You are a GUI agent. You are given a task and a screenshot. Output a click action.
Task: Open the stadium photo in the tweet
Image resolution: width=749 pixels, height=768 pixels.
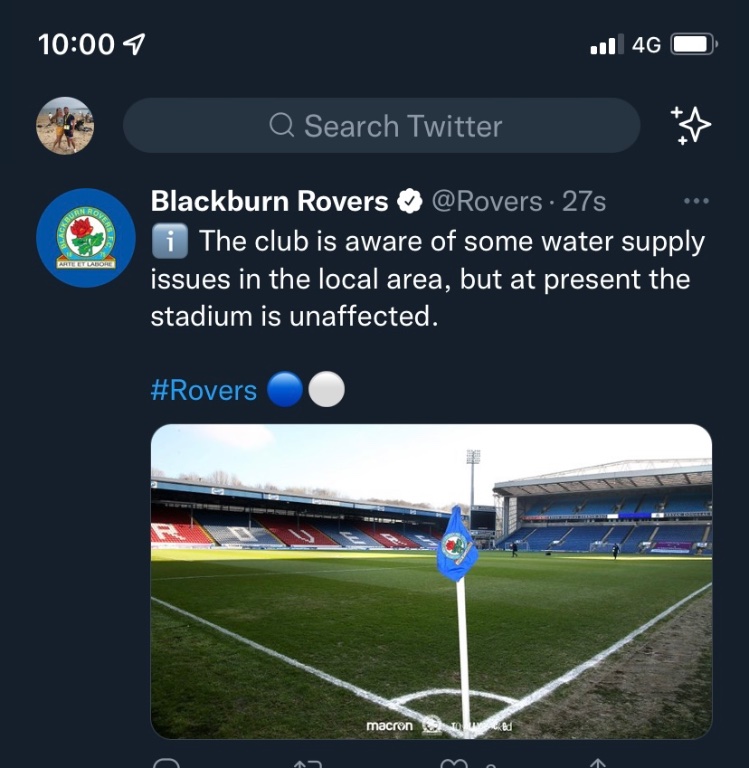pyautogui.click(x=431, y=581)
